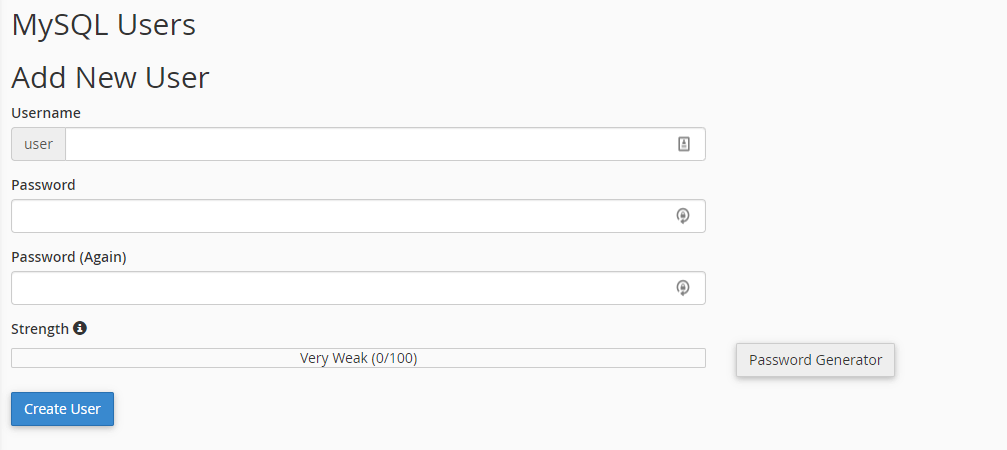Click the "Very Weak (0/100)" text
The height and width of the screenshot is (450, 1007).
pos(358,358)
